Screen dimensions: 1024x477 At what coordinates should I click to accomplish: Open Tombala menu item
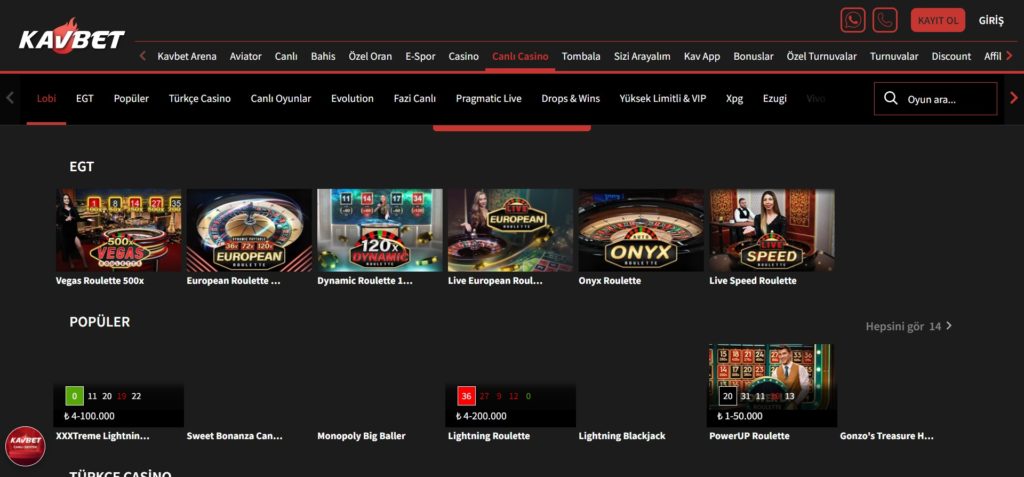click(x=581, y=56)
